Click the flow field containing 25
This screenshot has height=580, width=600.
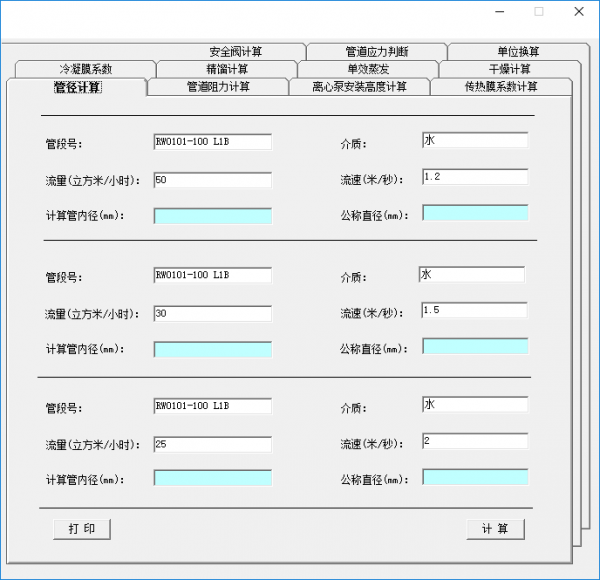pyautogui.click(x=213, y=444)
